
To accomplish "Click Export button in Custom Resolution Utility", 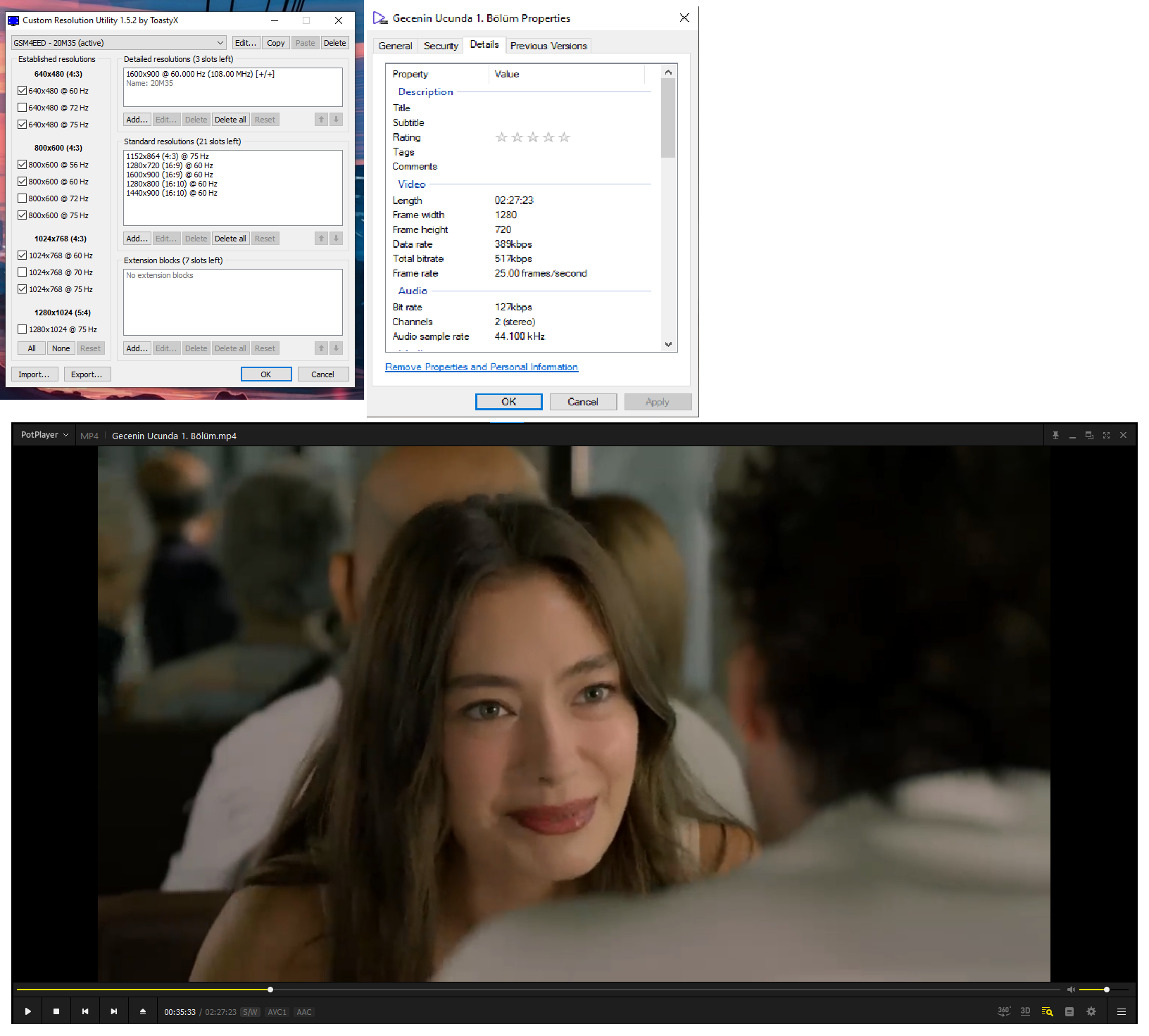I will 87,374.
